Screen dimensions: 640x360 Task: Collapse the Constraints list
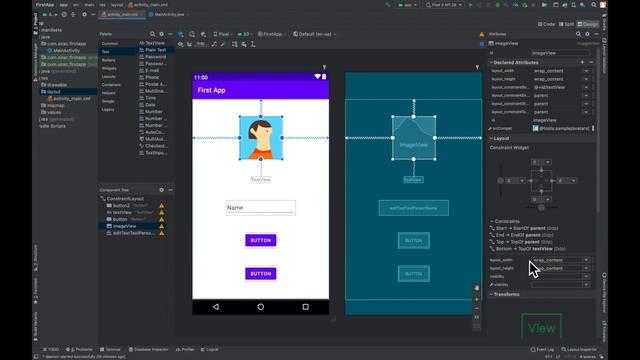[x=492, y=221]
